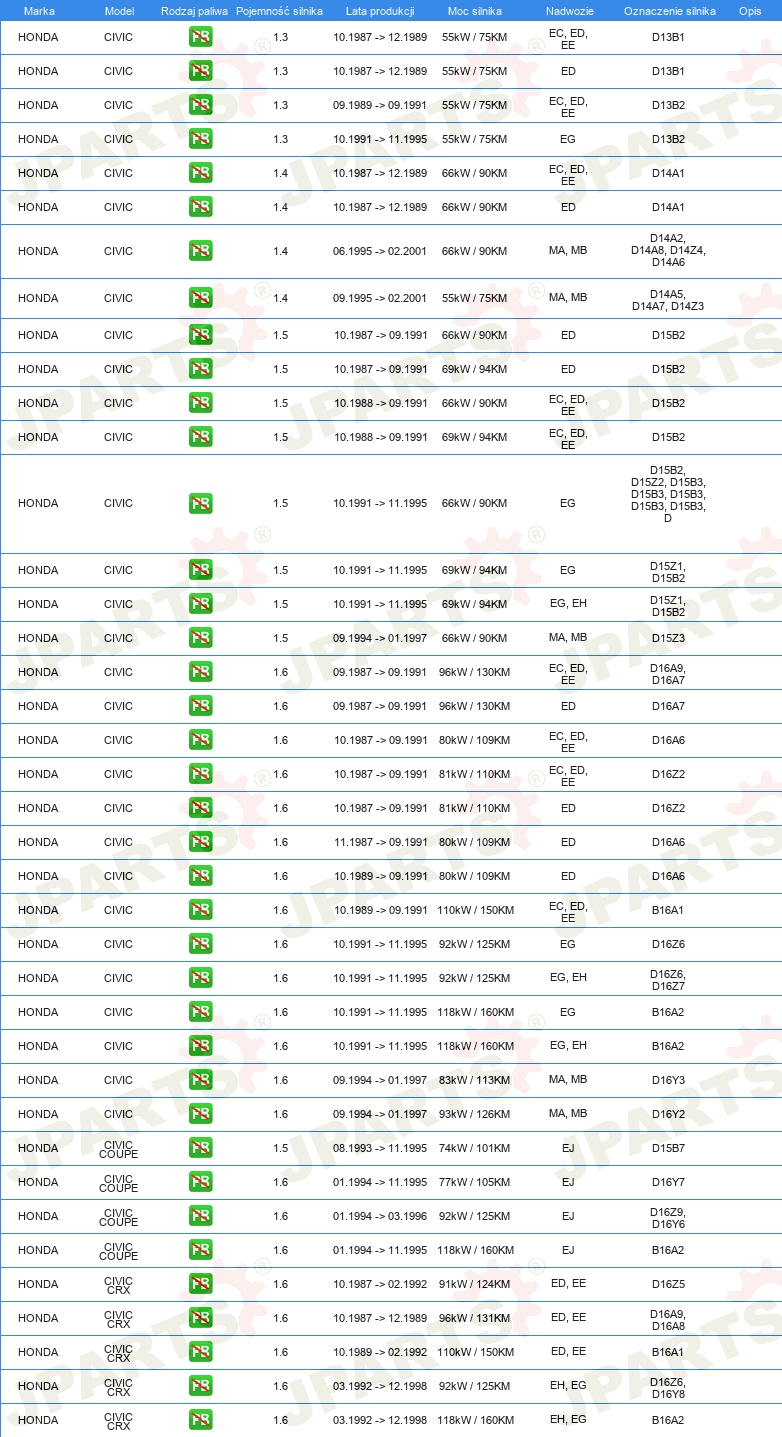Click the fuel icon in the D16Z6, D16Y8 CRX row
782x1437 pixels.
click(201, 1386)
